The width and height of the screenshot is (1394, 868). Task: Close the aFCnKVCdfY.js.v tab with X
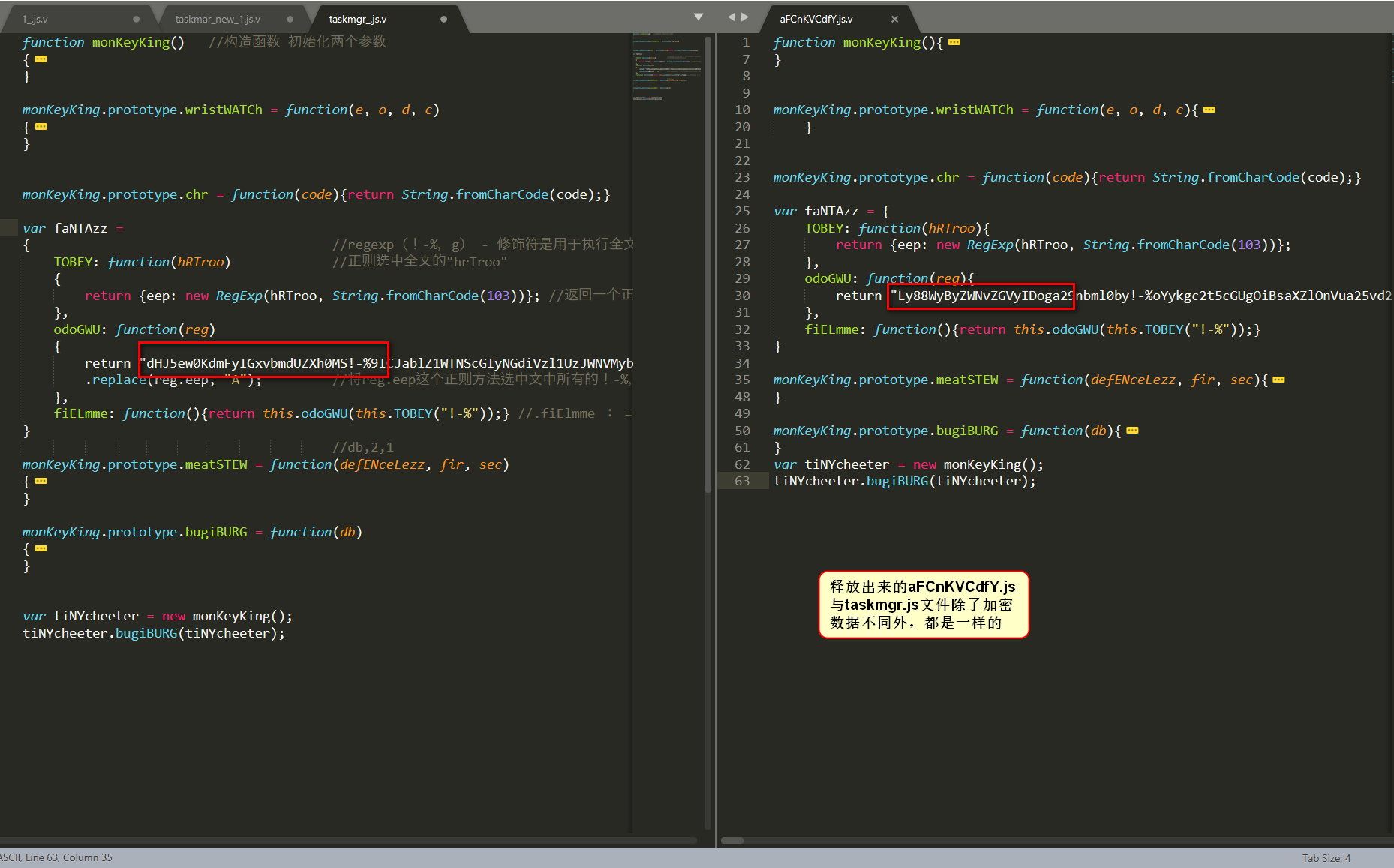[x=894, y=19]
